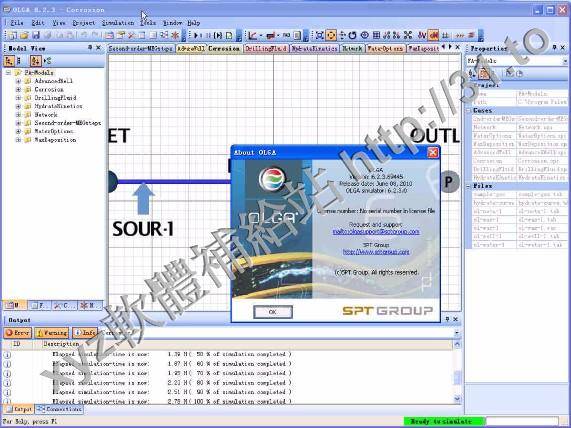The width and height of the screenshot is (571, 428).
Task: Click the zoom-to-fit icon in view toolbar
Action: [320, 35]
